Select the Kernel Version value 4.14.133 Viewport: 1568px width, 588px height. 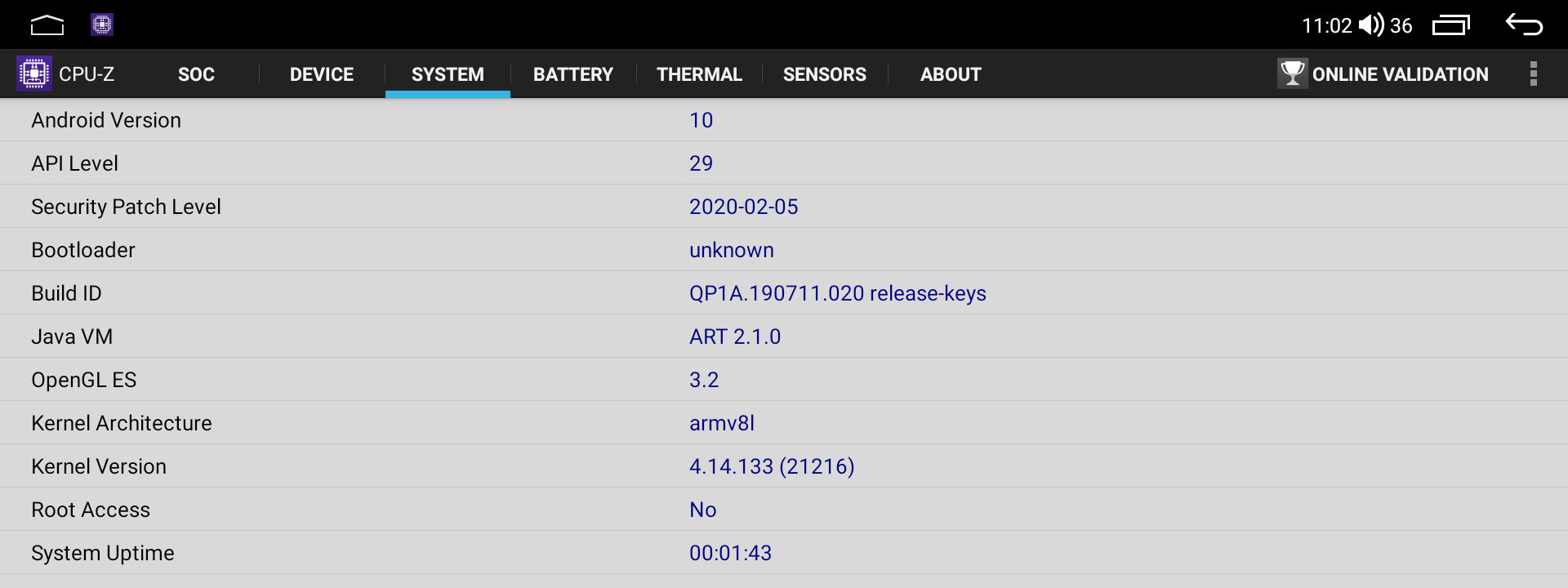[731, 466]
